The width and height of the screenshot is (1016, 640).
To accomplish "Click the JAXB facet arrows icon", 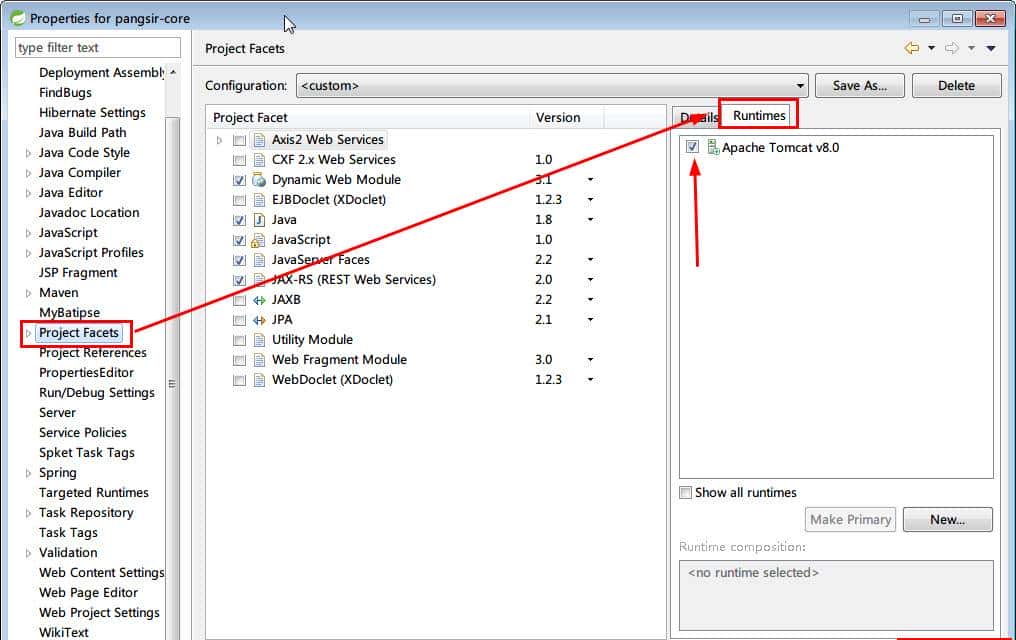I will pos(259,301).
